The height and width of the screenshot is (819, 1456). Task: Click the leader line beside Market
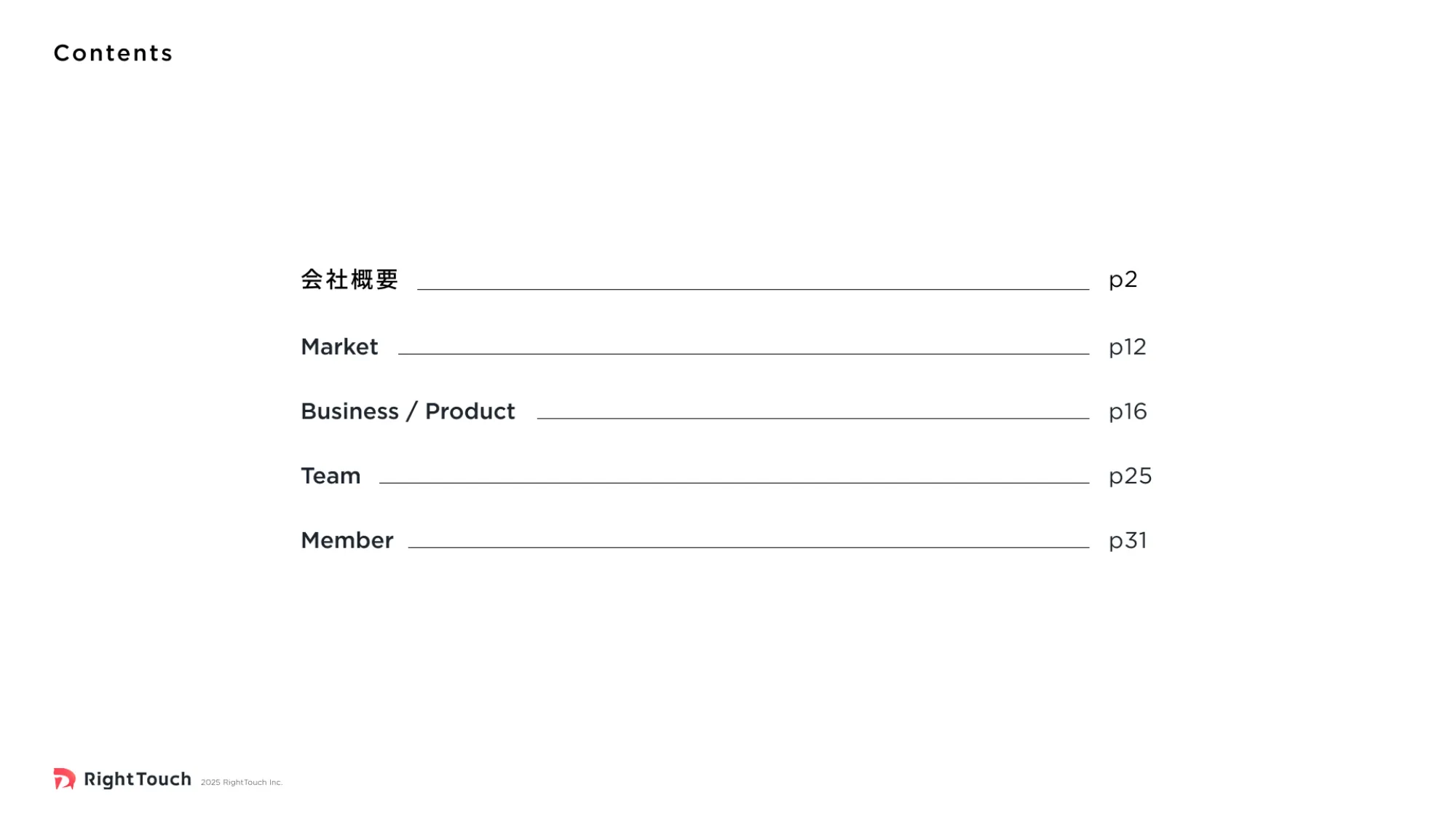744,354
